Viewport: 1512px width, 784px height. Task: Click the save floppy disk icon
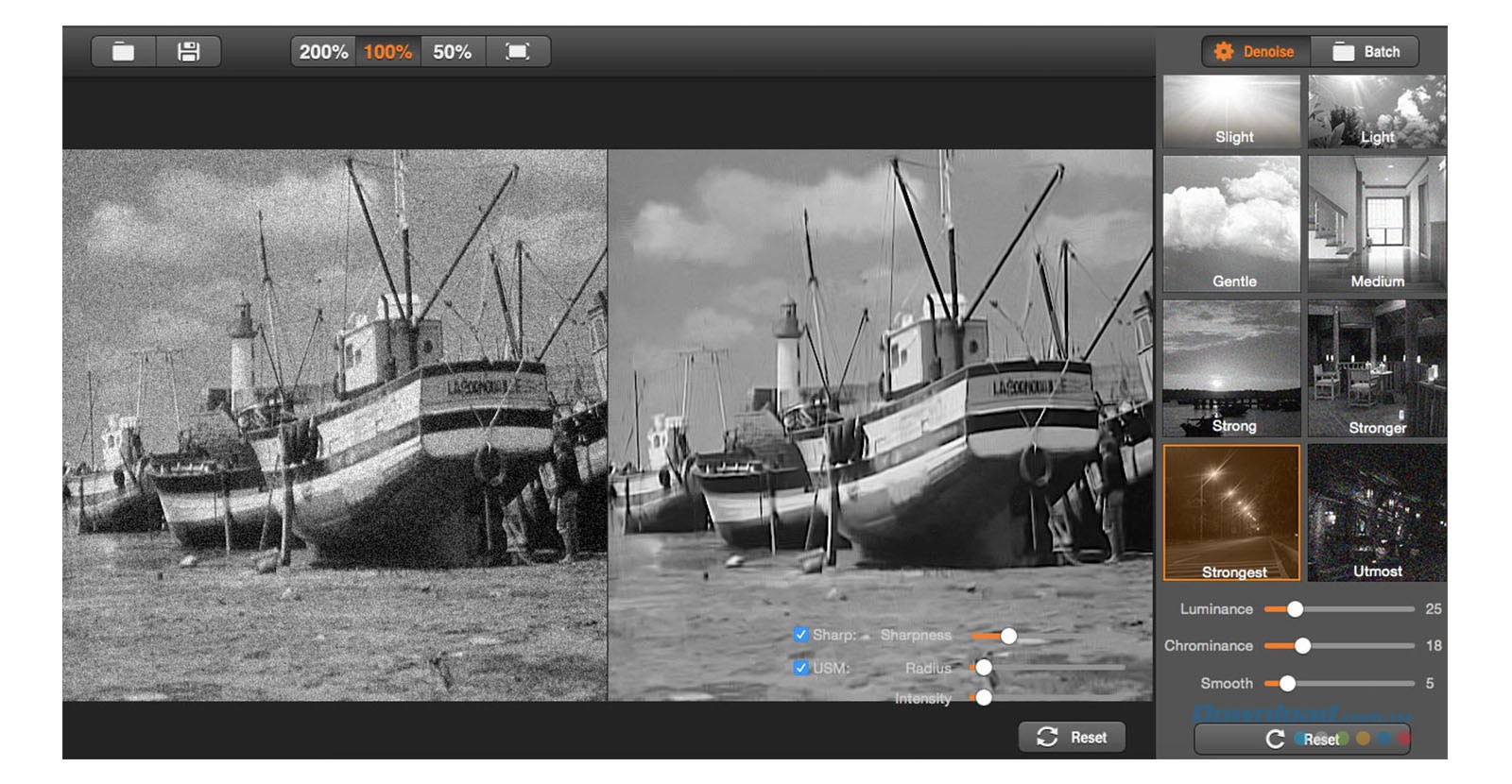point(189,52)
